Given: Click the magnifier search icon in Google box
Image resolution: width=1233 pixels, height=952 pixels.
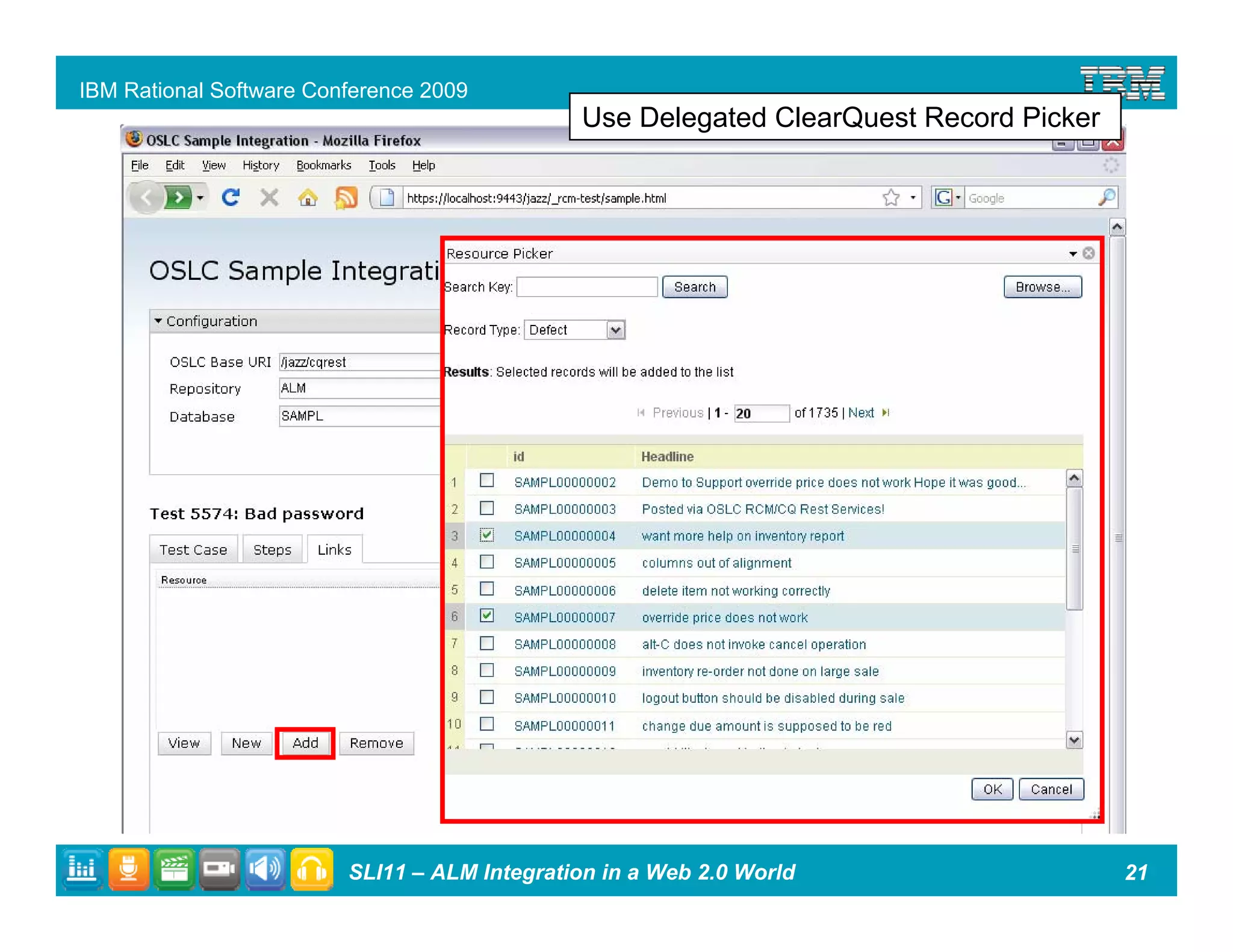Looking at the screenshot, I should coord(1107,197).
